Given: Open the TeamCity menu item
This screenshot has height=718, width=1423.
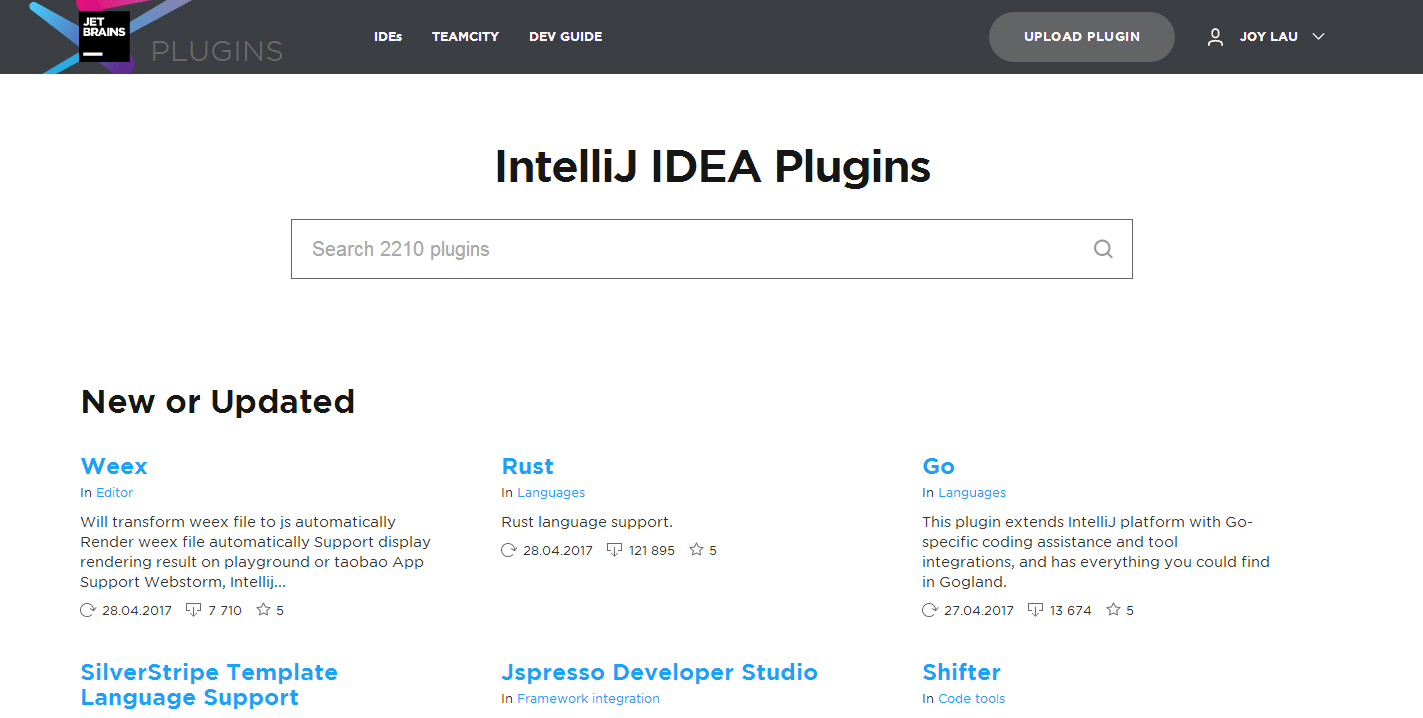Looking at the screenshot, I should coord(465,37).
